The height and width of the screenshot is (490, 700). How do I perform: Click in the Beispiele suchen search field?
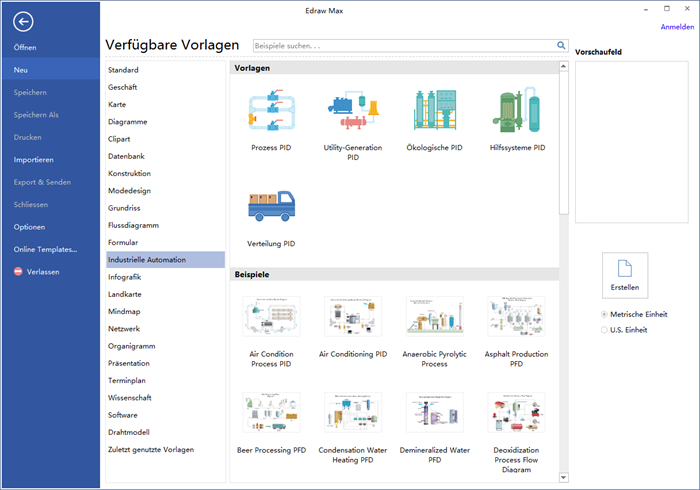(400, 46)
